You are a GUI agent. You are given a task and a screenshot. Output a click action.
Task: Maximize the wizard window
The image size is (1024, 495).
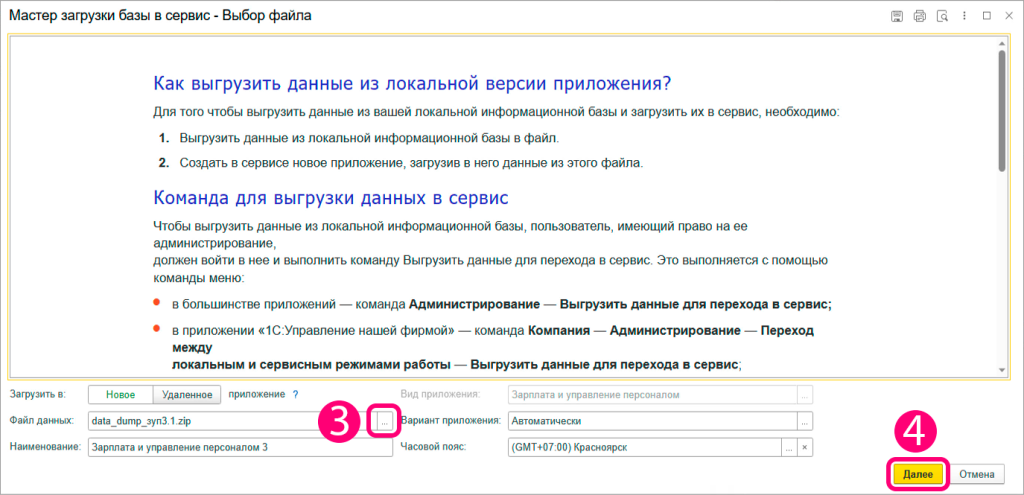tap(986, 16)
